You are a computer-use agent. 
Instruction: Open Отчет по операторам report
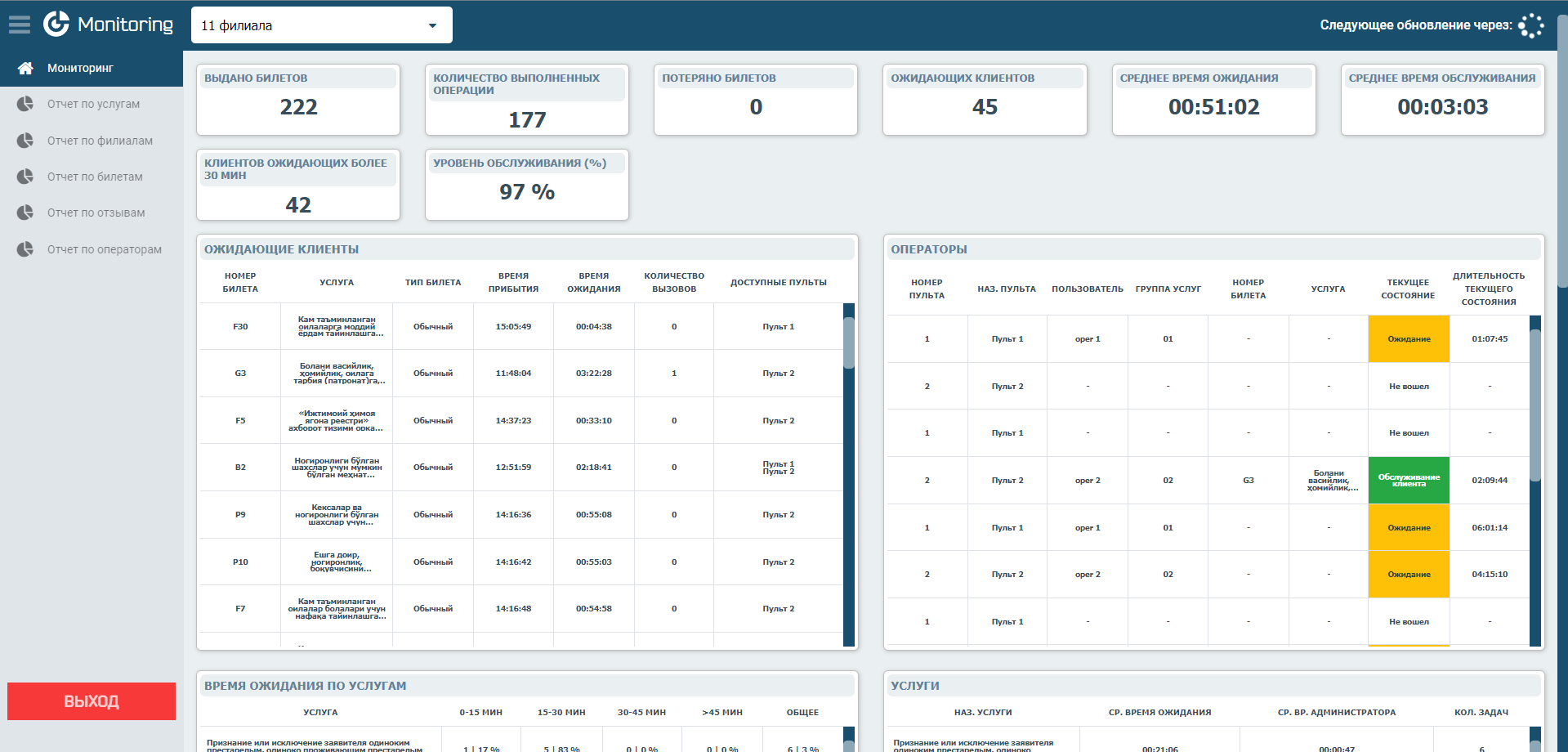[x=104, y=249]
